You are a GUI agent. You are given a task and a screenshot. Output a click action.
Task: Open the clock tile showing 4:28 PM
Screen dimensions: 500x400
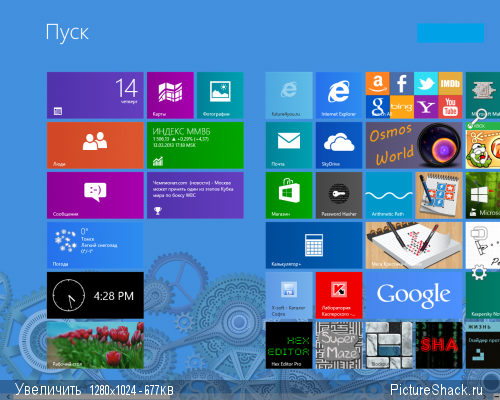[x=95, y=295]
